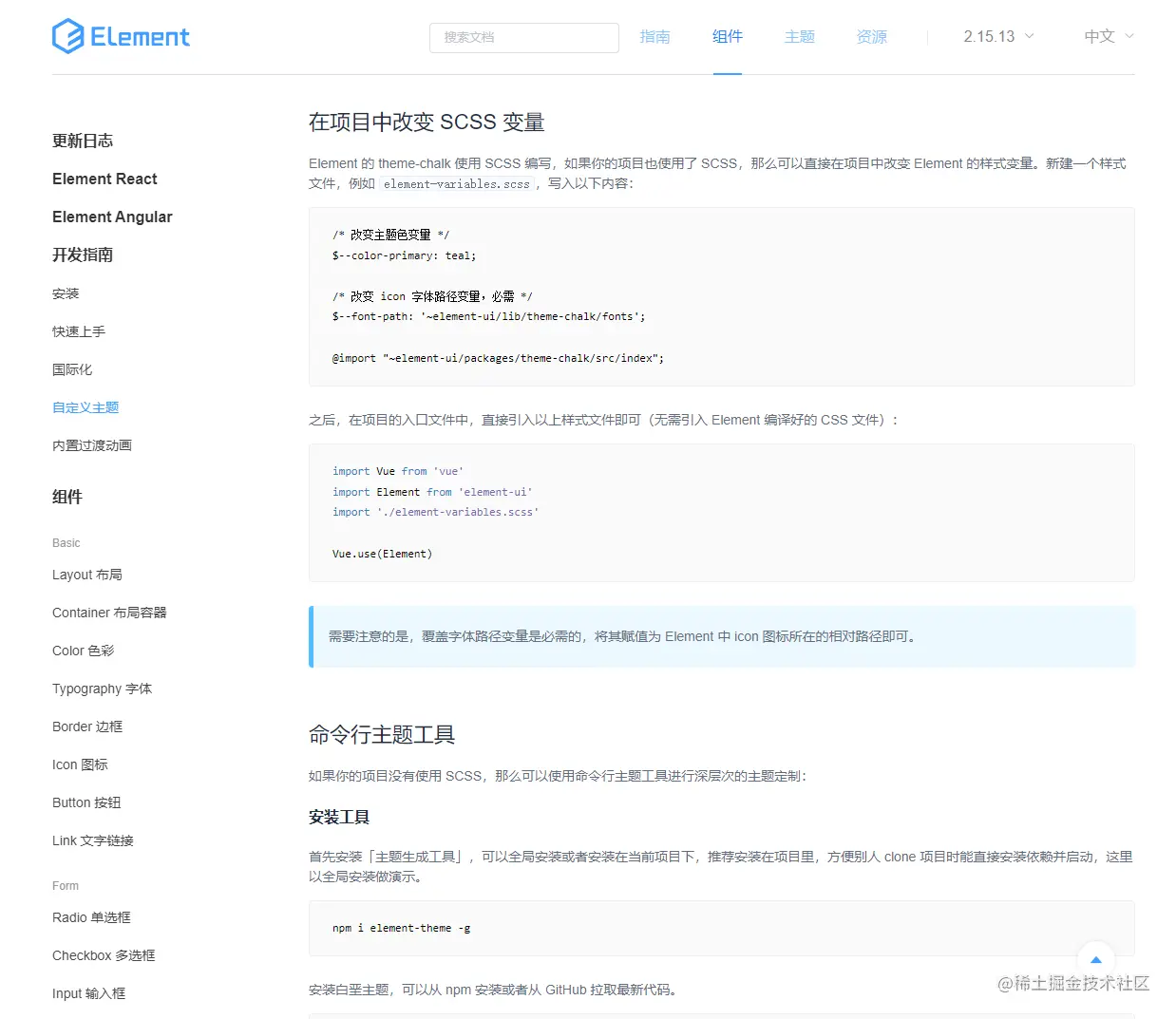Click paragraph starting 安装白垩主题

[x=494, y=990]
